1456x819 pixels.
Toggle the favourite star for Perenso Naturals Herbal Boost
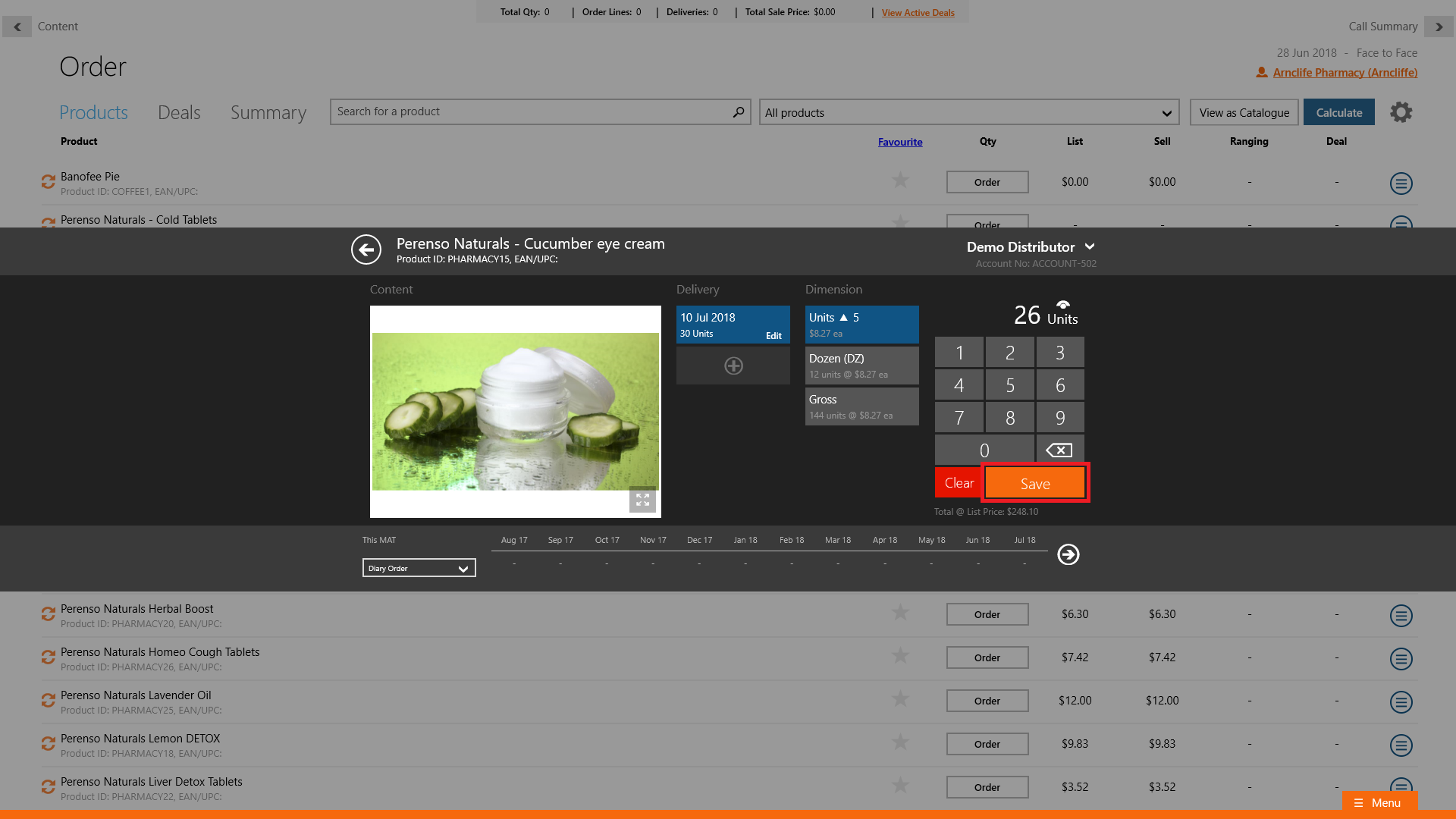tap(900, 613)
